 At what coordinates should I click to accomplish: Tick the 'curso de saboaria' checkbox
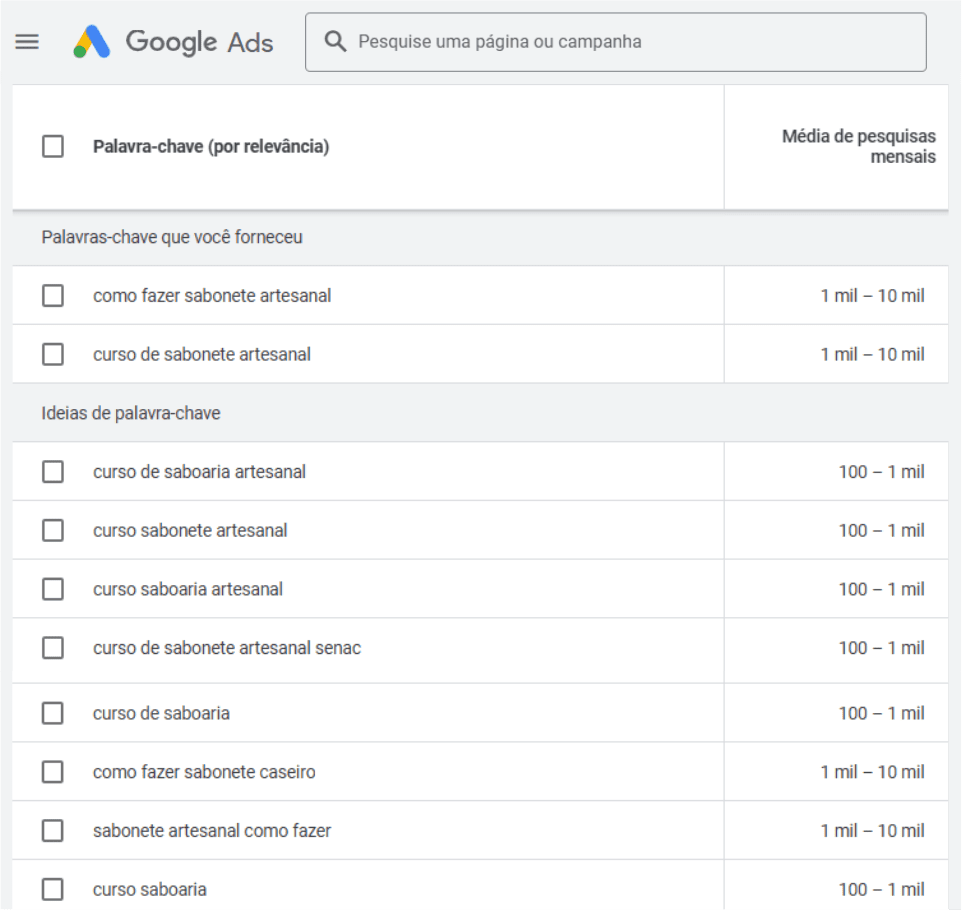[53, 713]
